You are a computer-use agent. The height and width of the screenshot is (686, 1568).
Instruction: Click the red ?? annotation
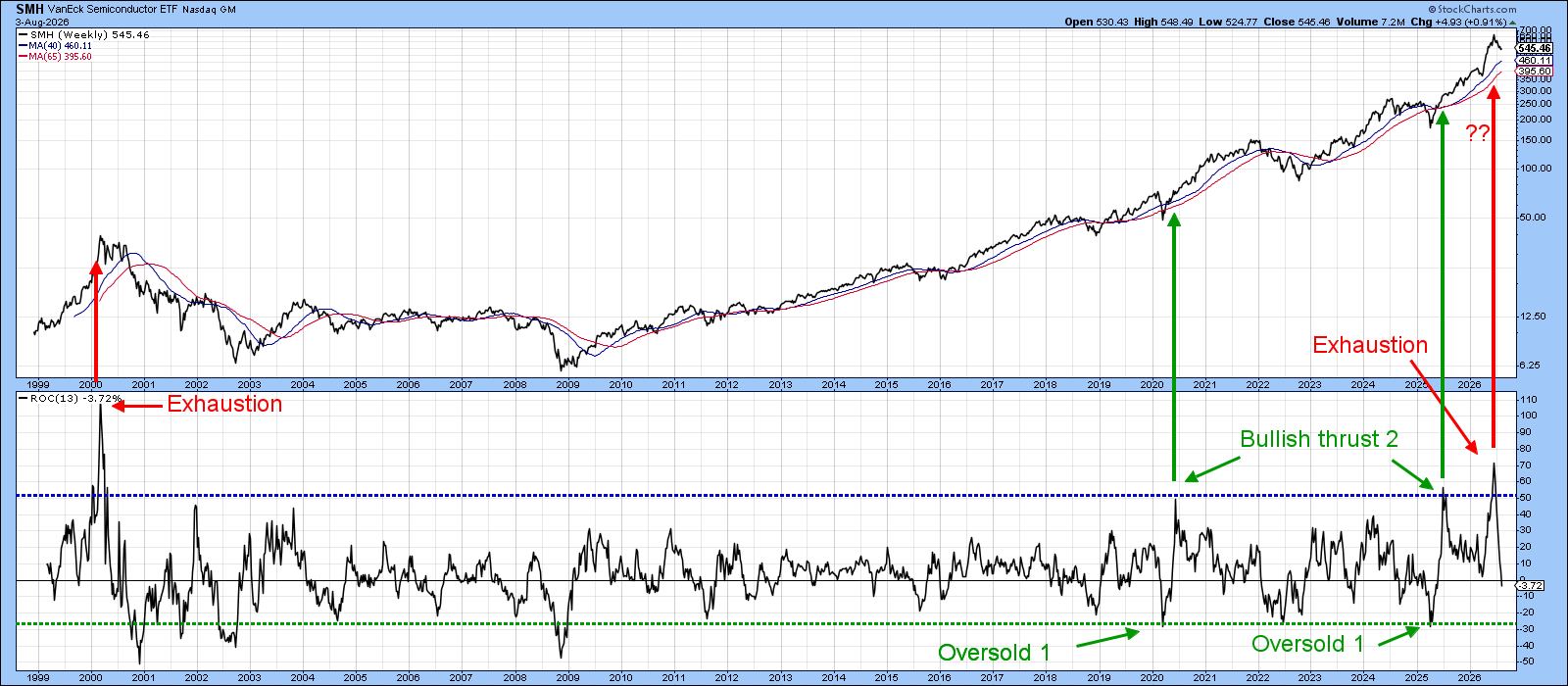[x=1477, y=133]
